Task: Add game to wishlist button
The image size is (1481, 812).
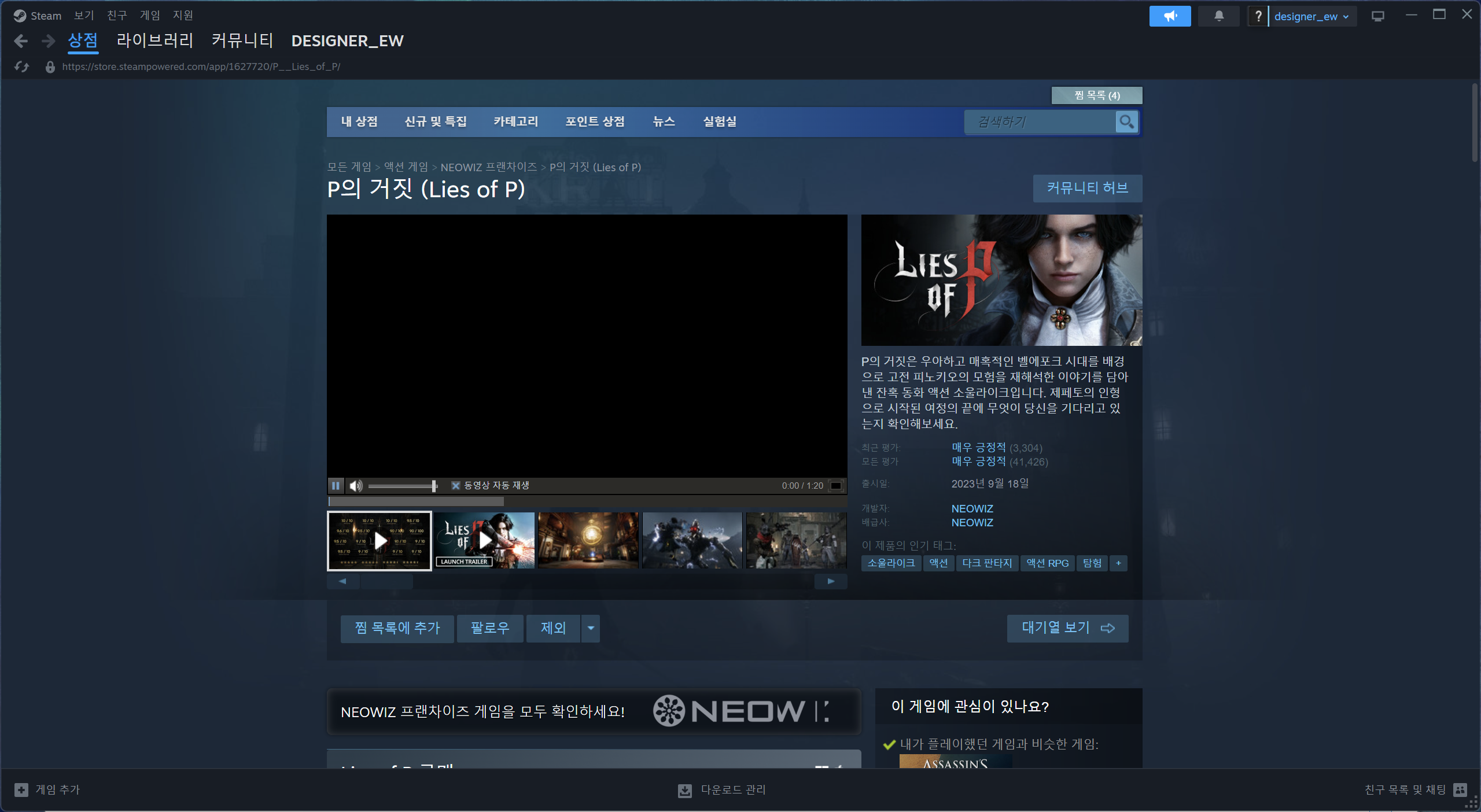Action: coord(397,628)
